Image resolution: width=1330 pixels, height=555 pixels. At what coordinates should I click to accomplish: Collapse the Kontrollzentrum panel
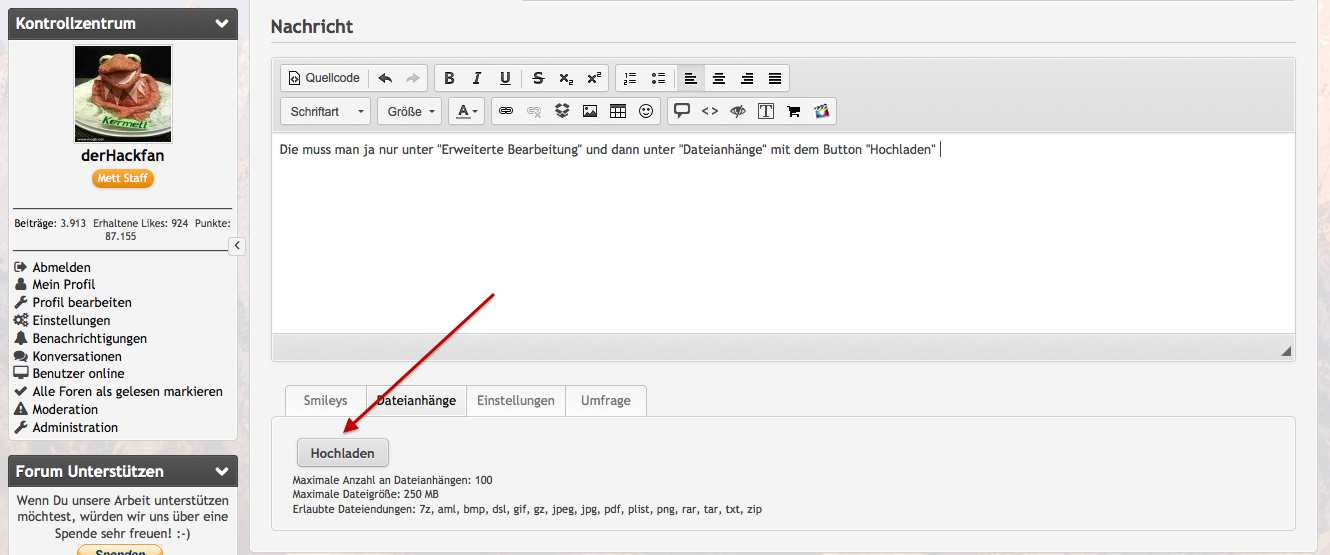[x=221, y=23]
